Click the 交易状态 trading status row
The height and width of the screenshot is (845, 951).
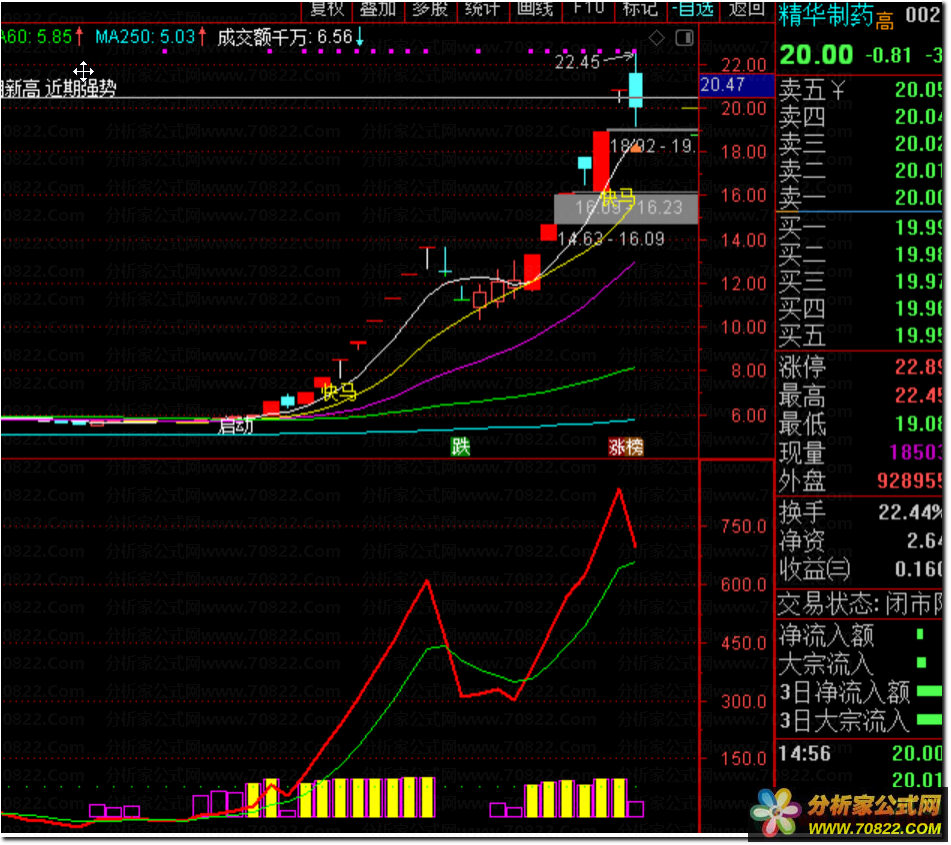[861, 604]
